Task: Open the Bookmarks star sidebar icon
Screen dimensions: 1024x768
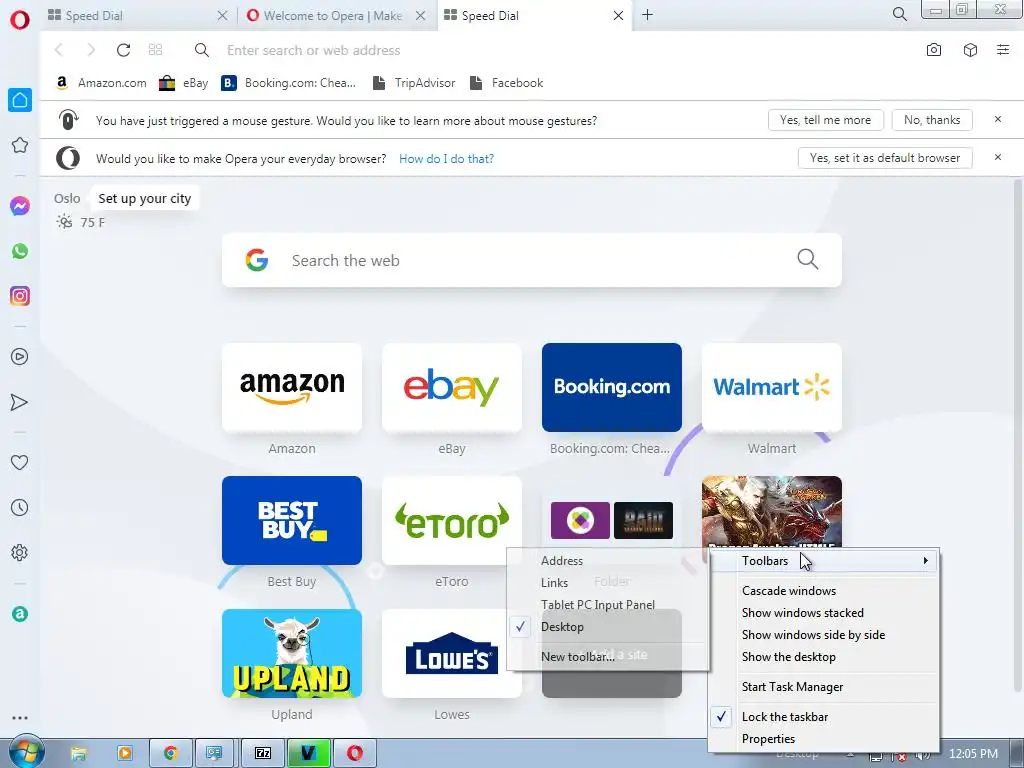Action: tap(20, 145)
